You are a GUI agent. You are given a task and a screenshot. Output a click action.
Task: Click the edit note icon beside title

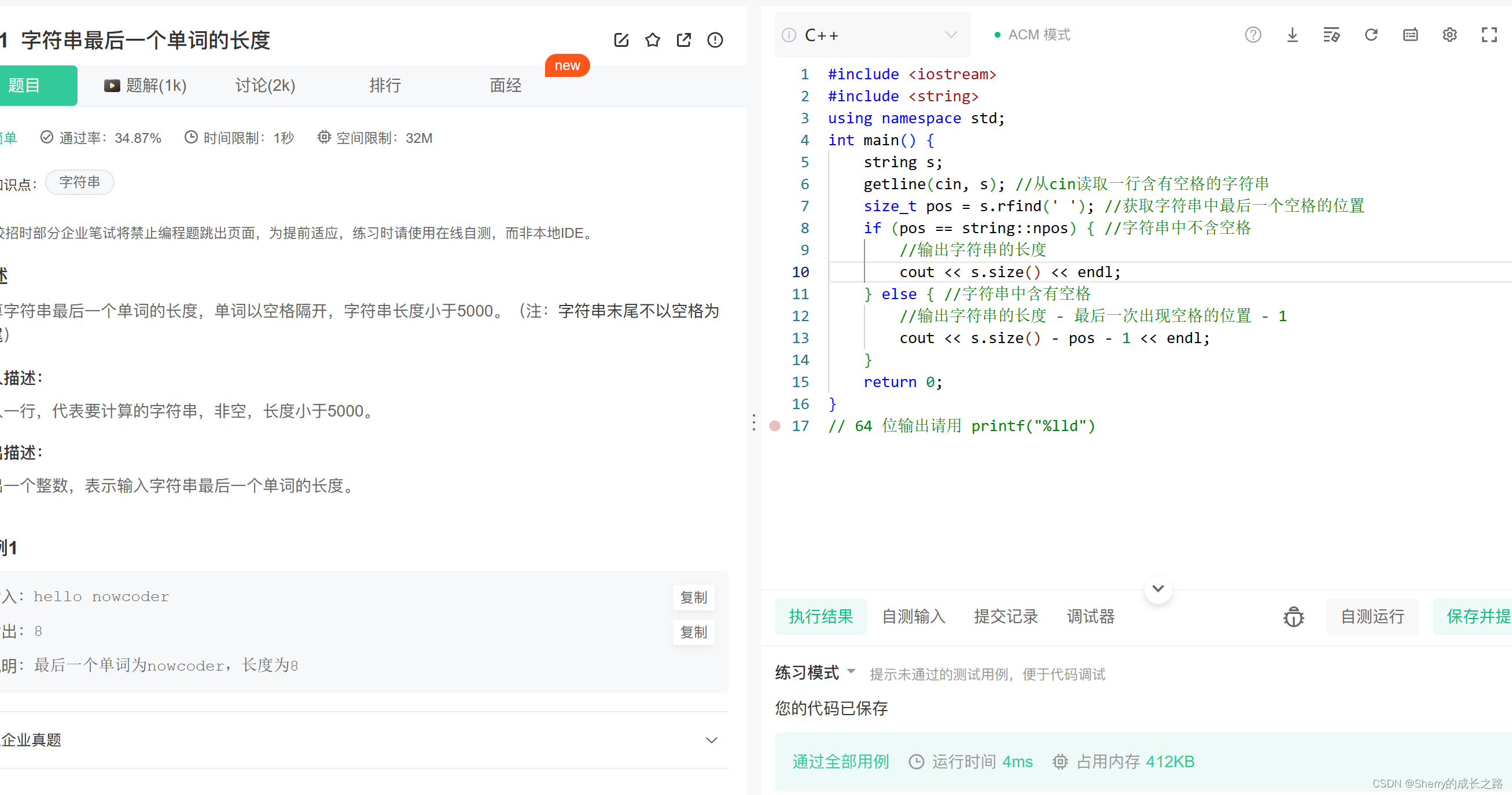621,40
